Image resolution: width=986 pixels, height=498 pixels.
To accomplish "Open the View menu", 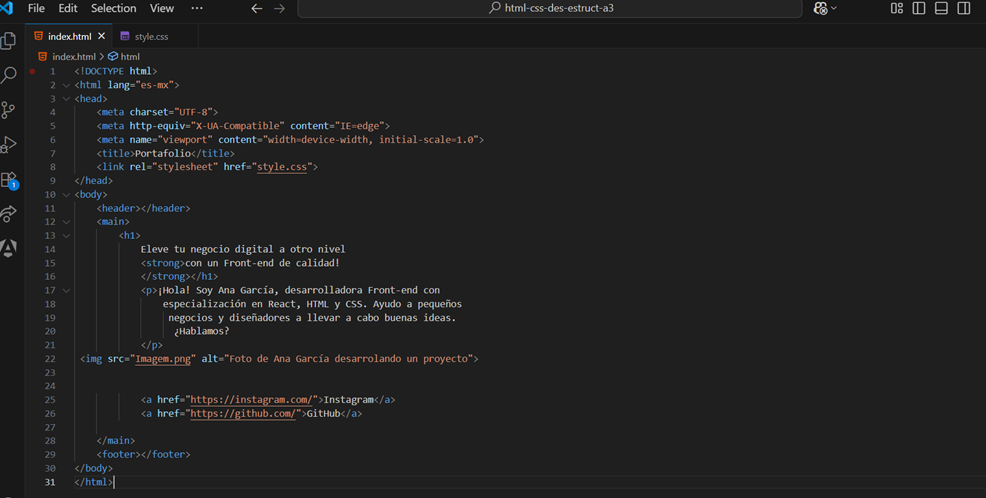I will point(162,8).
